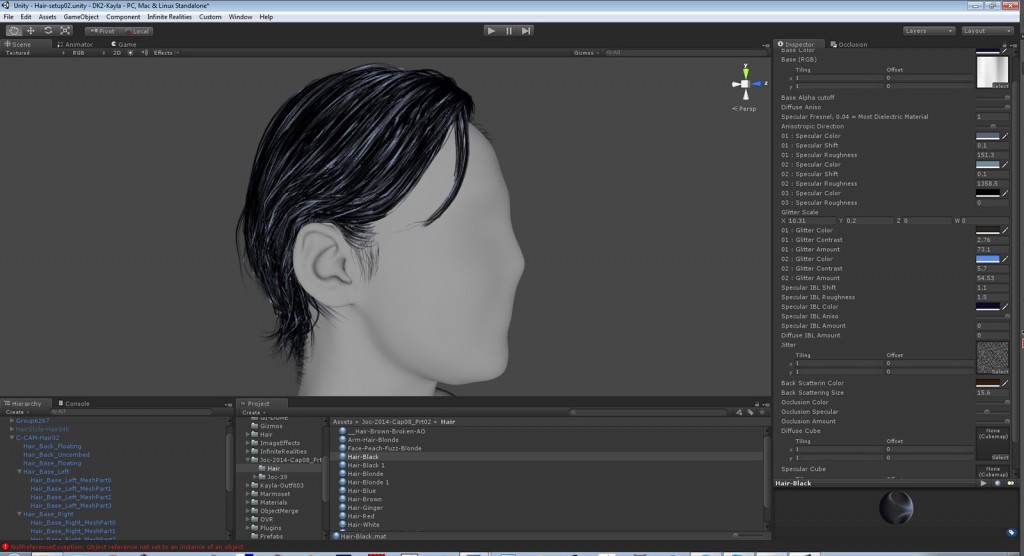This screenshot has width=1024, height=556.
Task: Click Hair-White material sphere icon
Action: click(342, 525)
